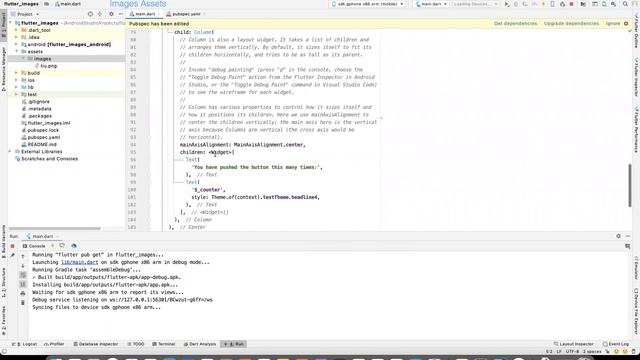Switch to the main.dart editor tab
The image size is (640, 360).
144,14
